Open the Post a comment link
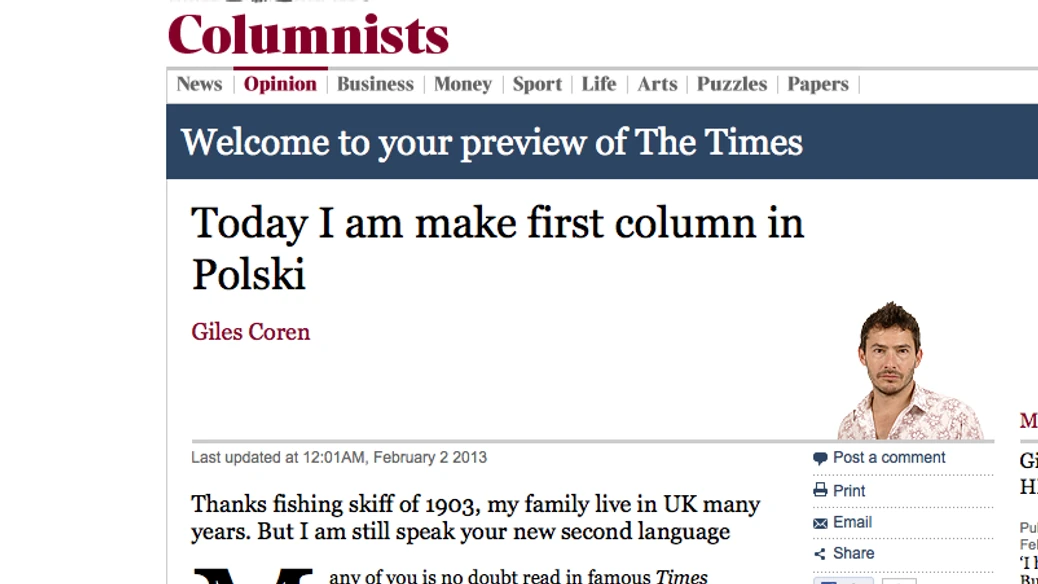This screenshot has width=1038, height=584. (888, 458)
